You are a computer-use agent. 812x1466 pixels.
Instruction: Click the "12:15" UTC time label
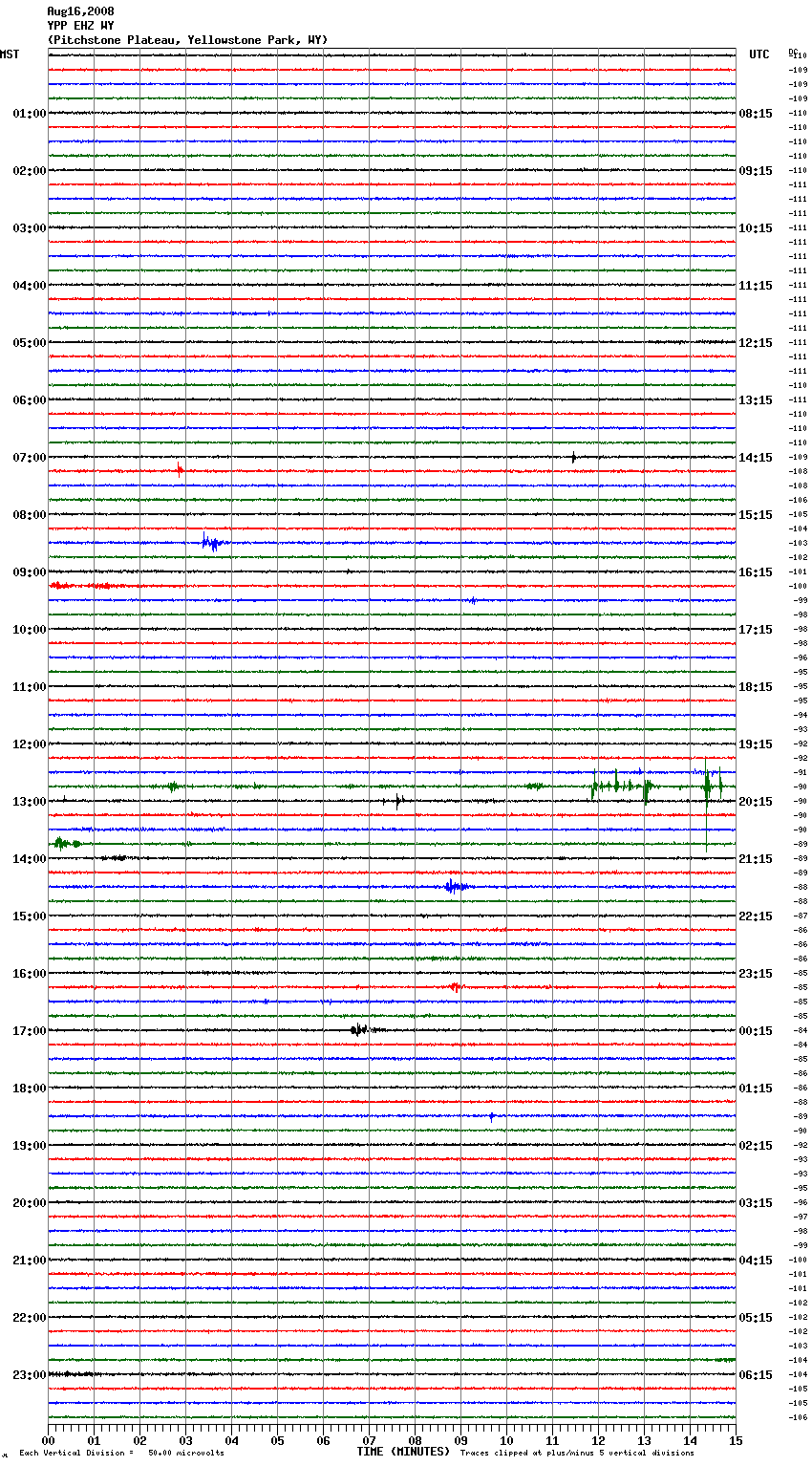(756, 343)
